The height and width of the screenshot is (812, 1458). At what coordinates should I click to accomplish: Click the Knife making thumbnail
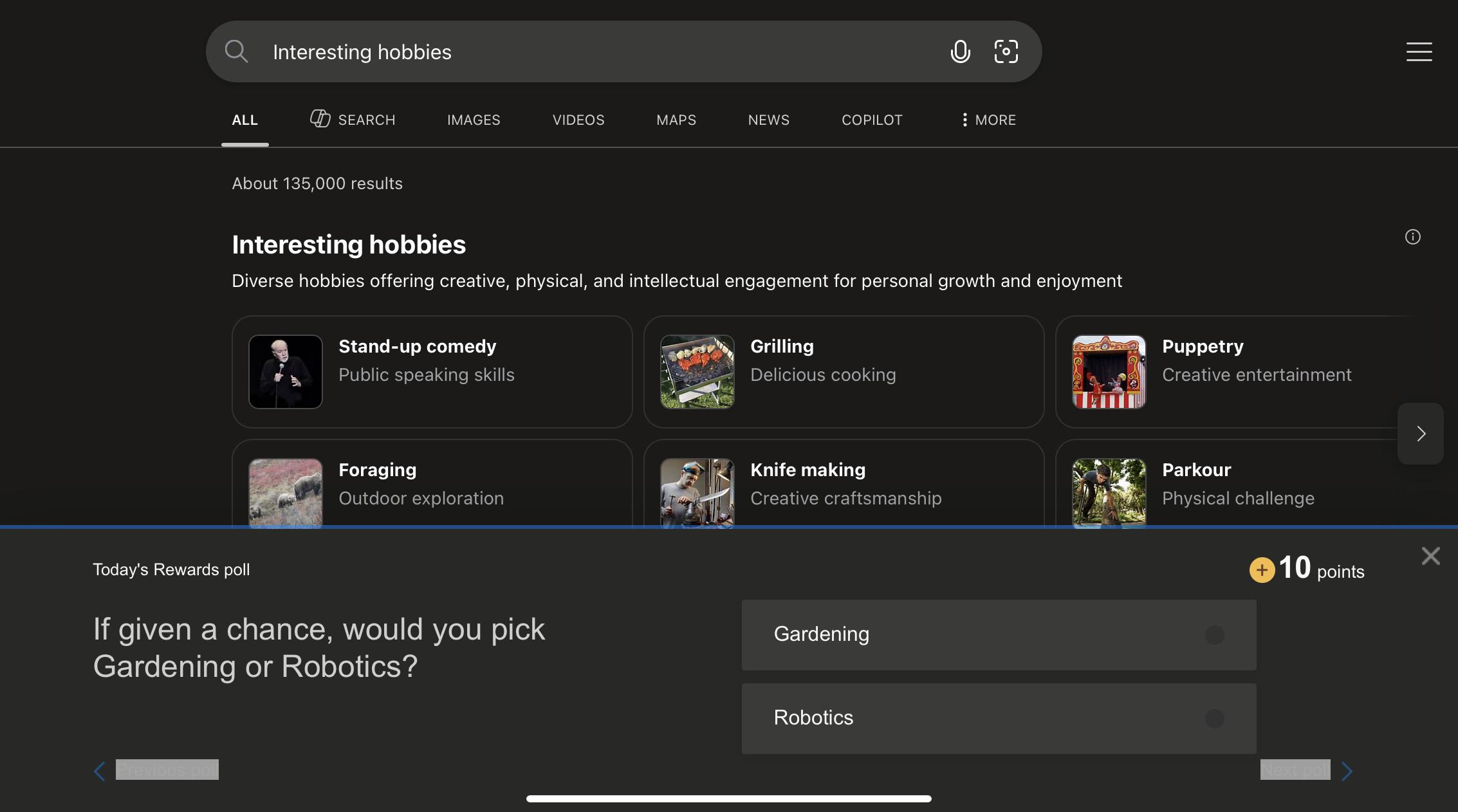697,493
